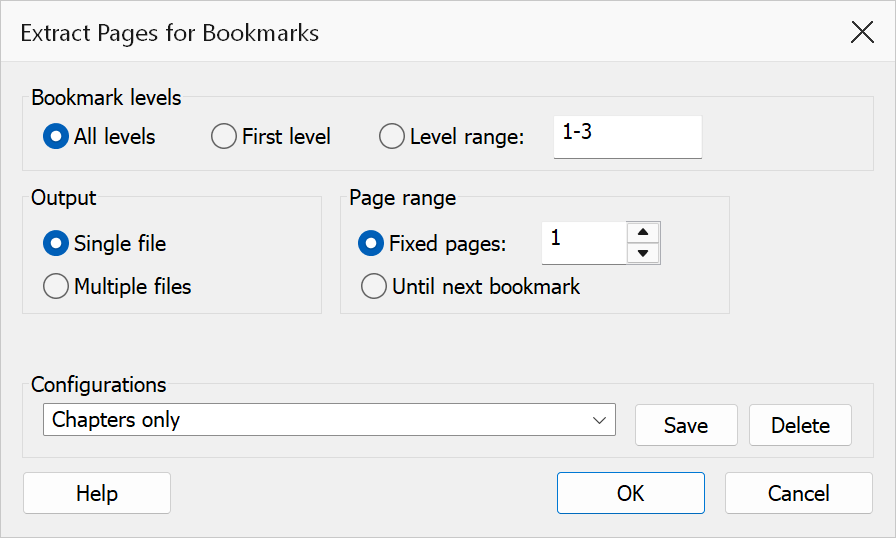
Task: Cancel the extract pages dialog
Action: click(x=799, y=493)
